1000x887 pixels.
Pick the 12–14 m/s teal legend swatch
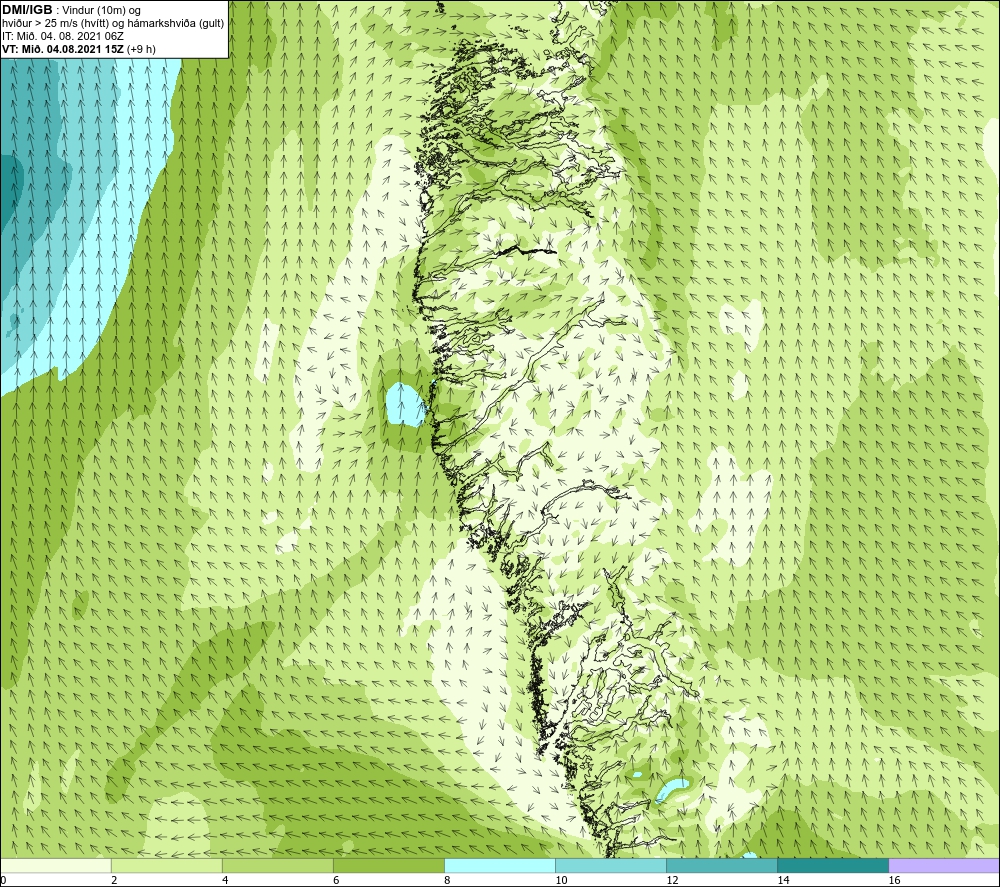721,865
